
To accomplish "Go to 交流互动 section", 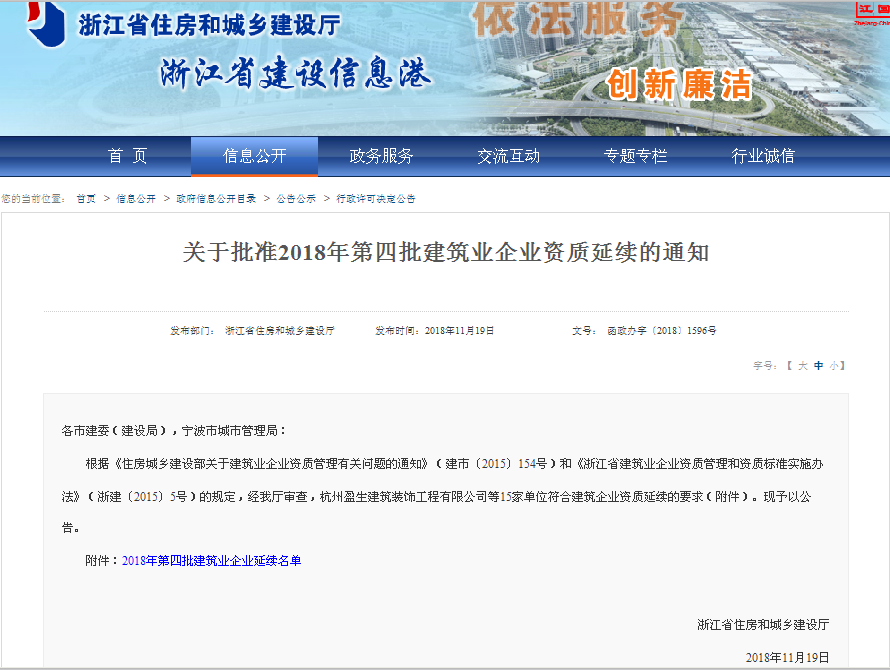I will (508, 156).
